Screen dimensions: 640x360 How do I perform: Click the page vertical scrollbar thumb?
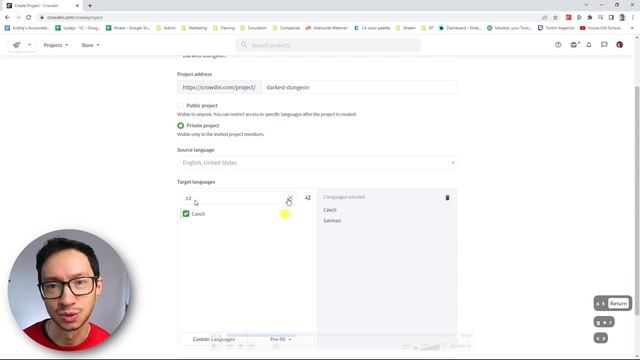pyautogui.click(x=637, y=200)
